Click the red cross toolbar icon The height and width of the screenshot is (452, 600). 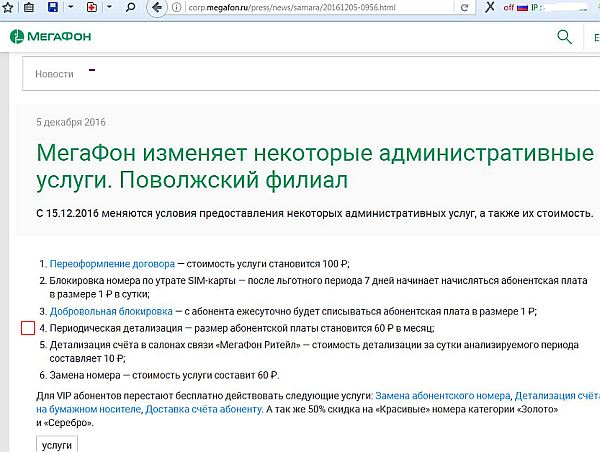(x=92, y=7)
